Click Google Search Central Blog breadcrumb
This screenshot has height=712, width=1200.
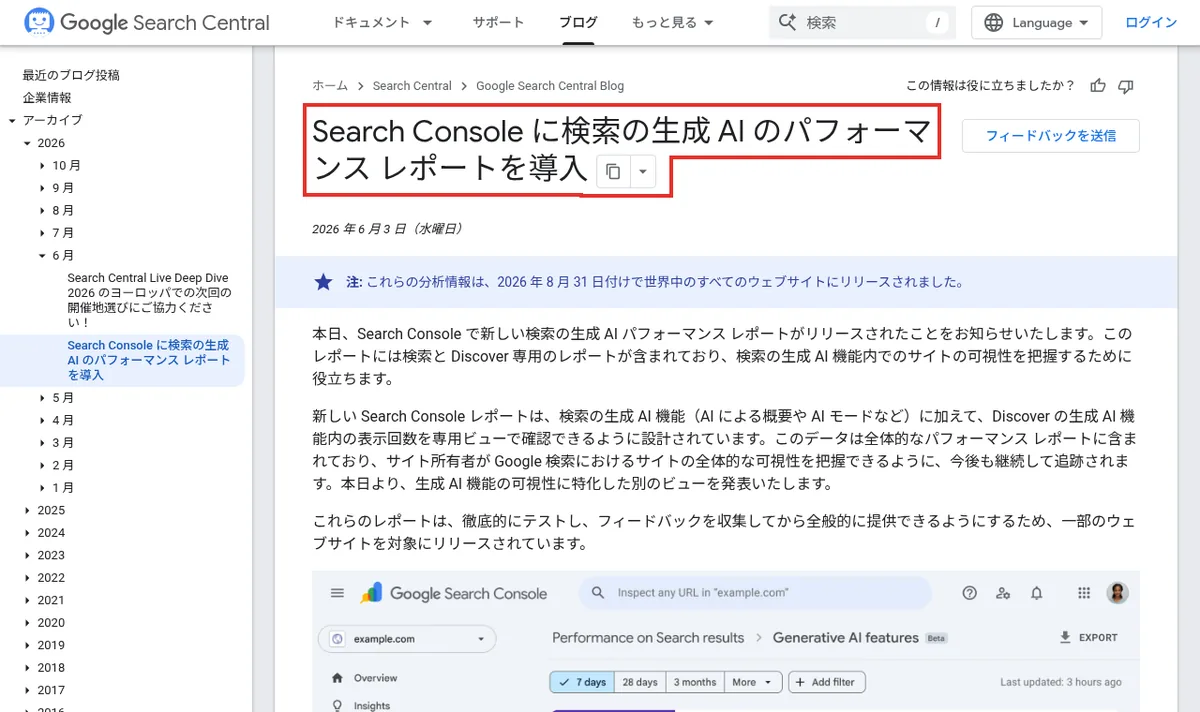coord(550,86)
